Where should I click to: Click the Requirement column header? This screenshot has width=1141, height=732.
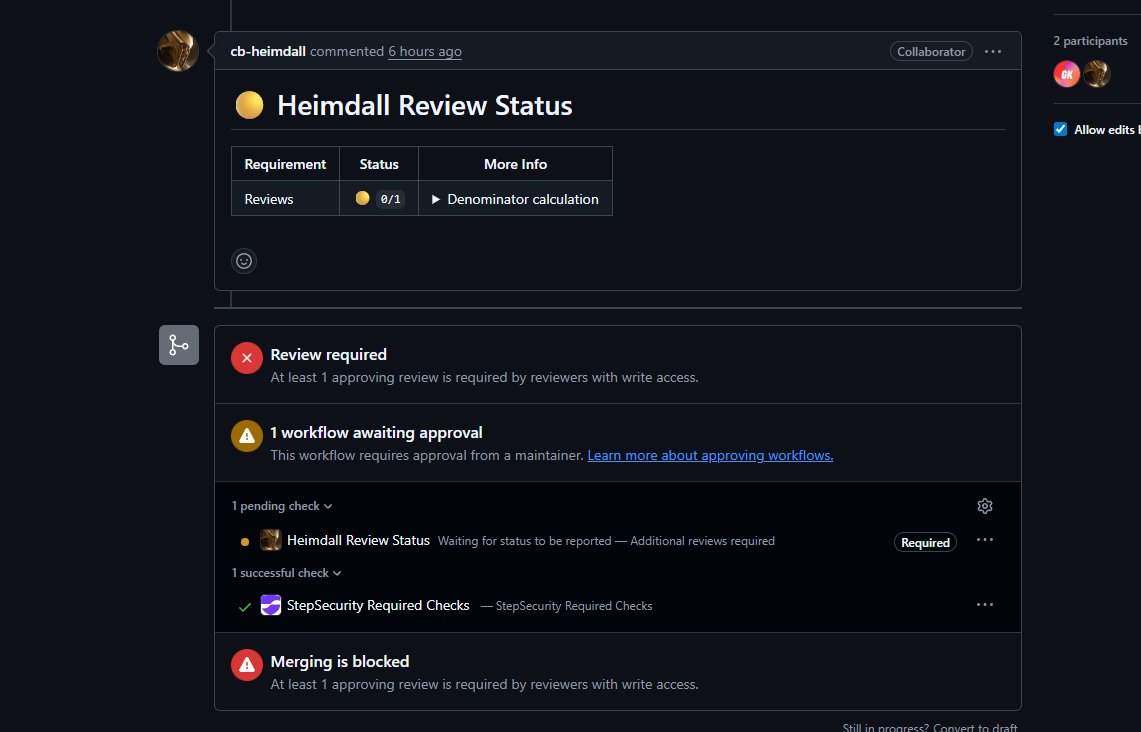[x=285, y=164]
